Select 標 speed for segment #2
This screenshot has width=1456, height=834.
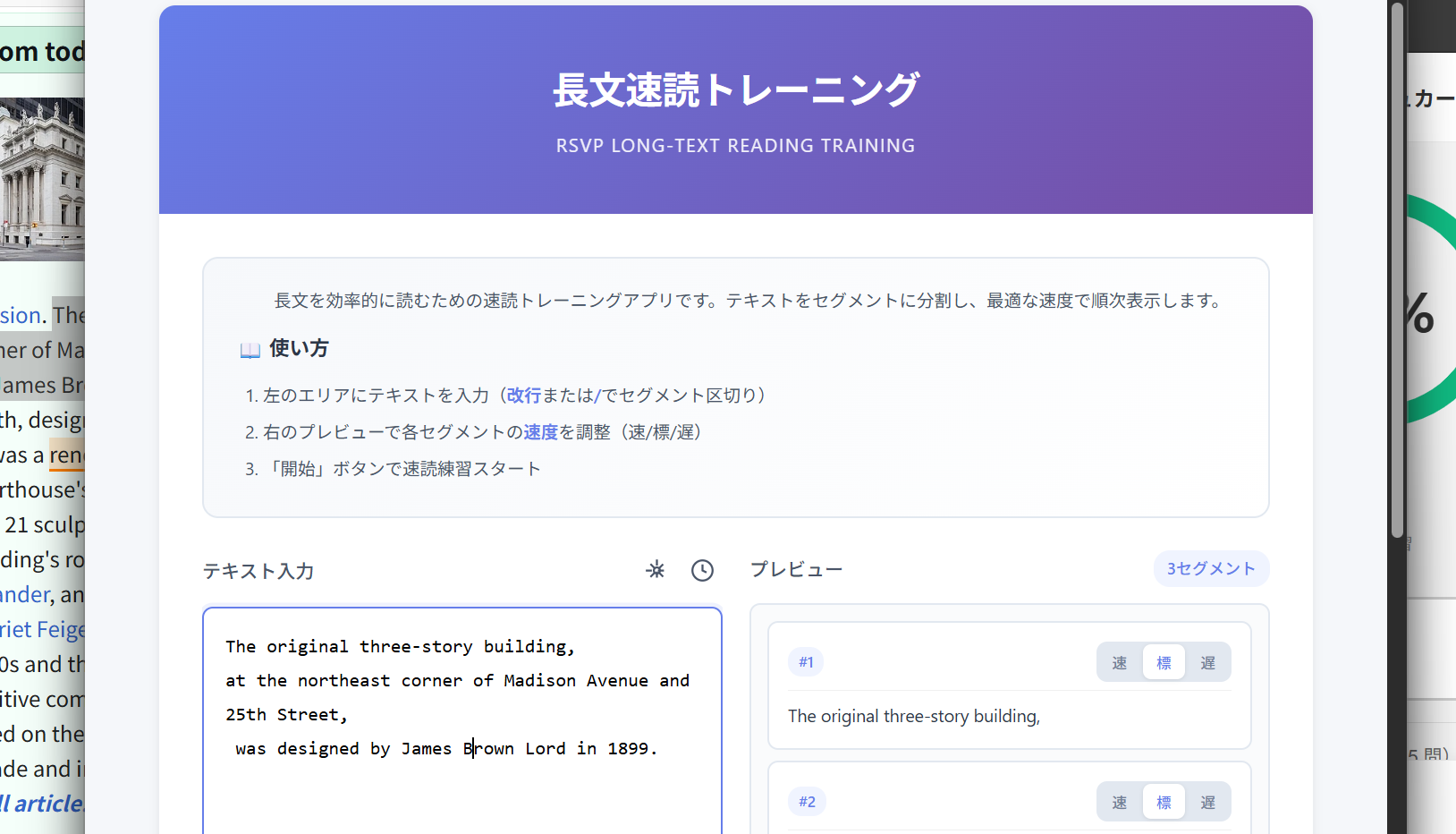tap(1164, 802)
